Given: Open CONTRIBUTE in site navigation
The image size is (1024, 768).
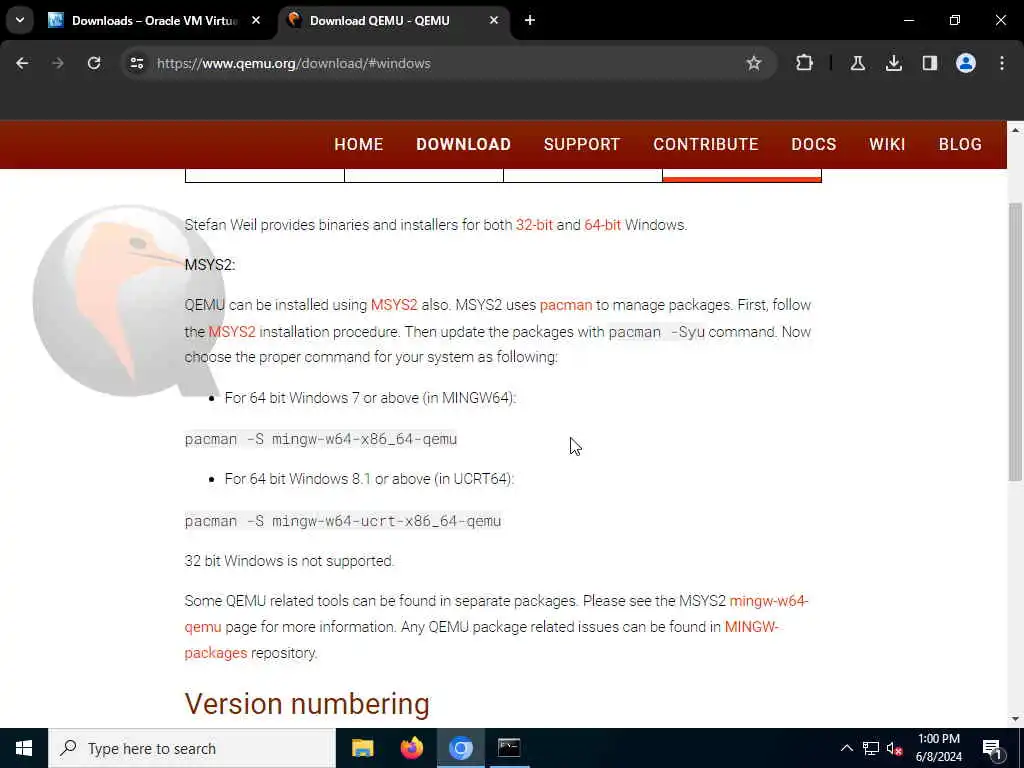Looking at the screenshot, I should (x=706, y=144).
